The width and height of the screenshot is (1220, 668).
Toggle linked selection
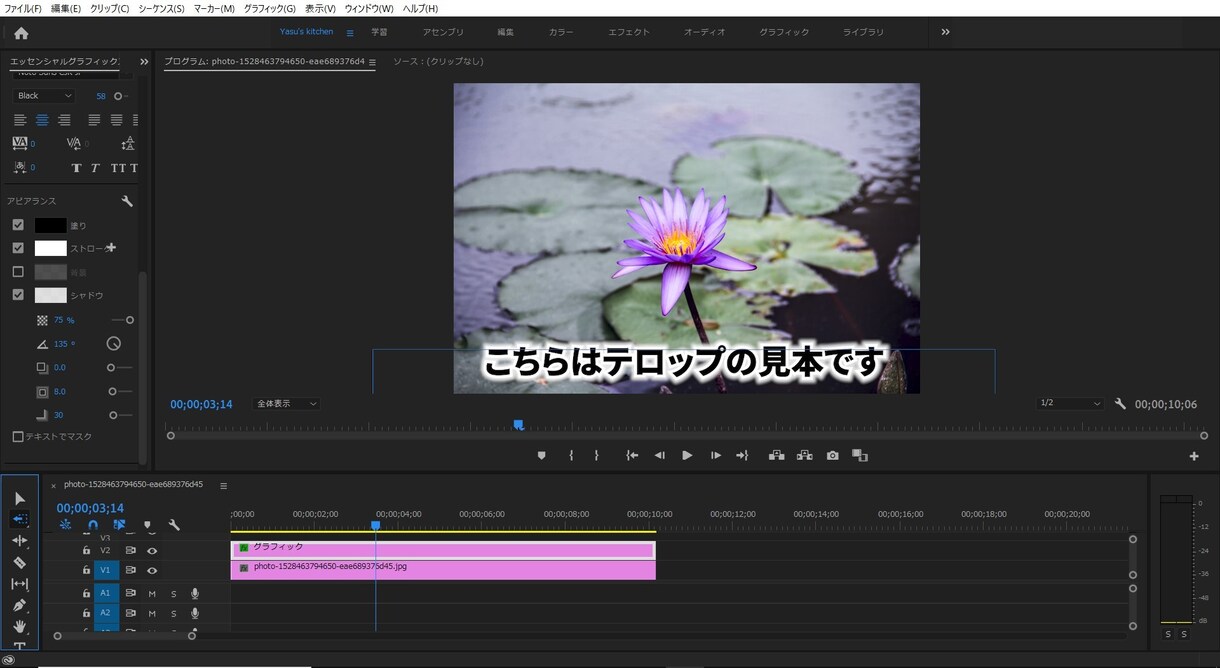120,525
